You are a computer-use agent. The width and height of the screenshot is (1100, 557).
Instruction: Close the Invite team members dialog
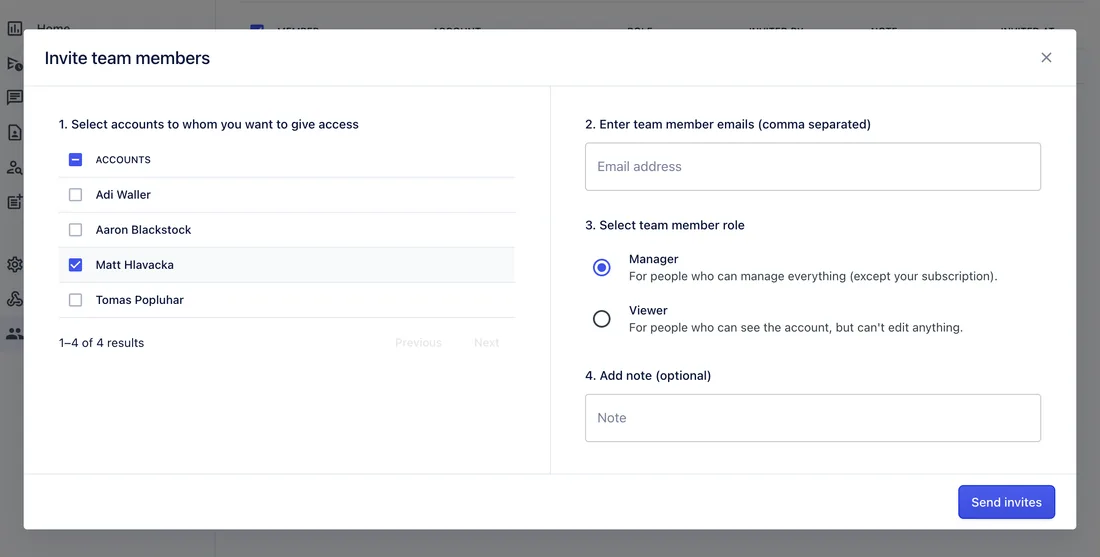(x=1046, y=58)
